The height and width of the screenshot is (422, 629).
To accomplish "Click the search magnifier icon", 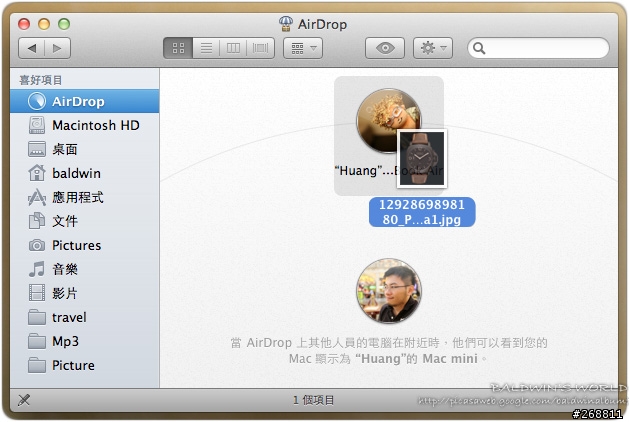I will pyautogui.click(x=479, y=49).
